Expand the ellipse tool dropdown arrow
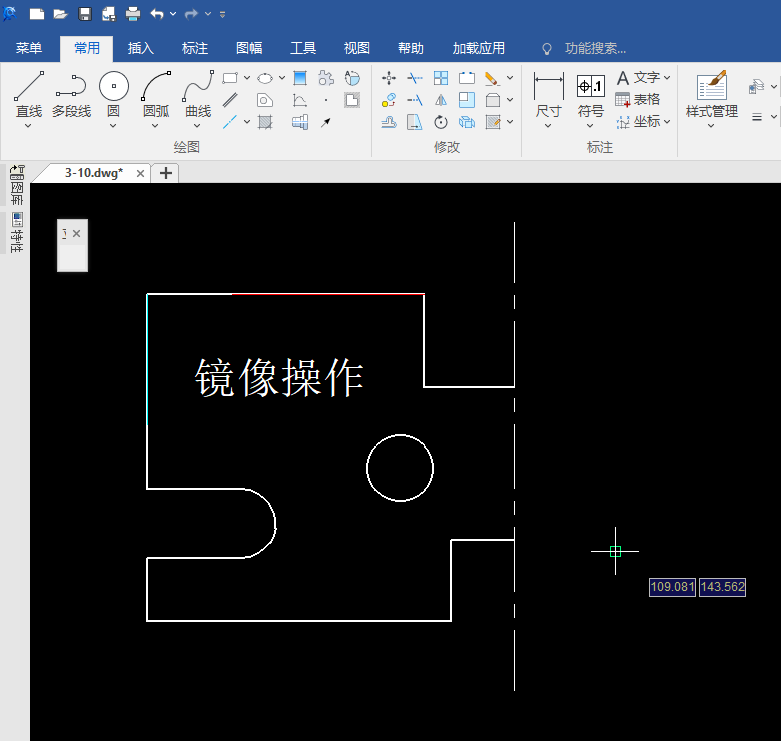 click(282, 78)
